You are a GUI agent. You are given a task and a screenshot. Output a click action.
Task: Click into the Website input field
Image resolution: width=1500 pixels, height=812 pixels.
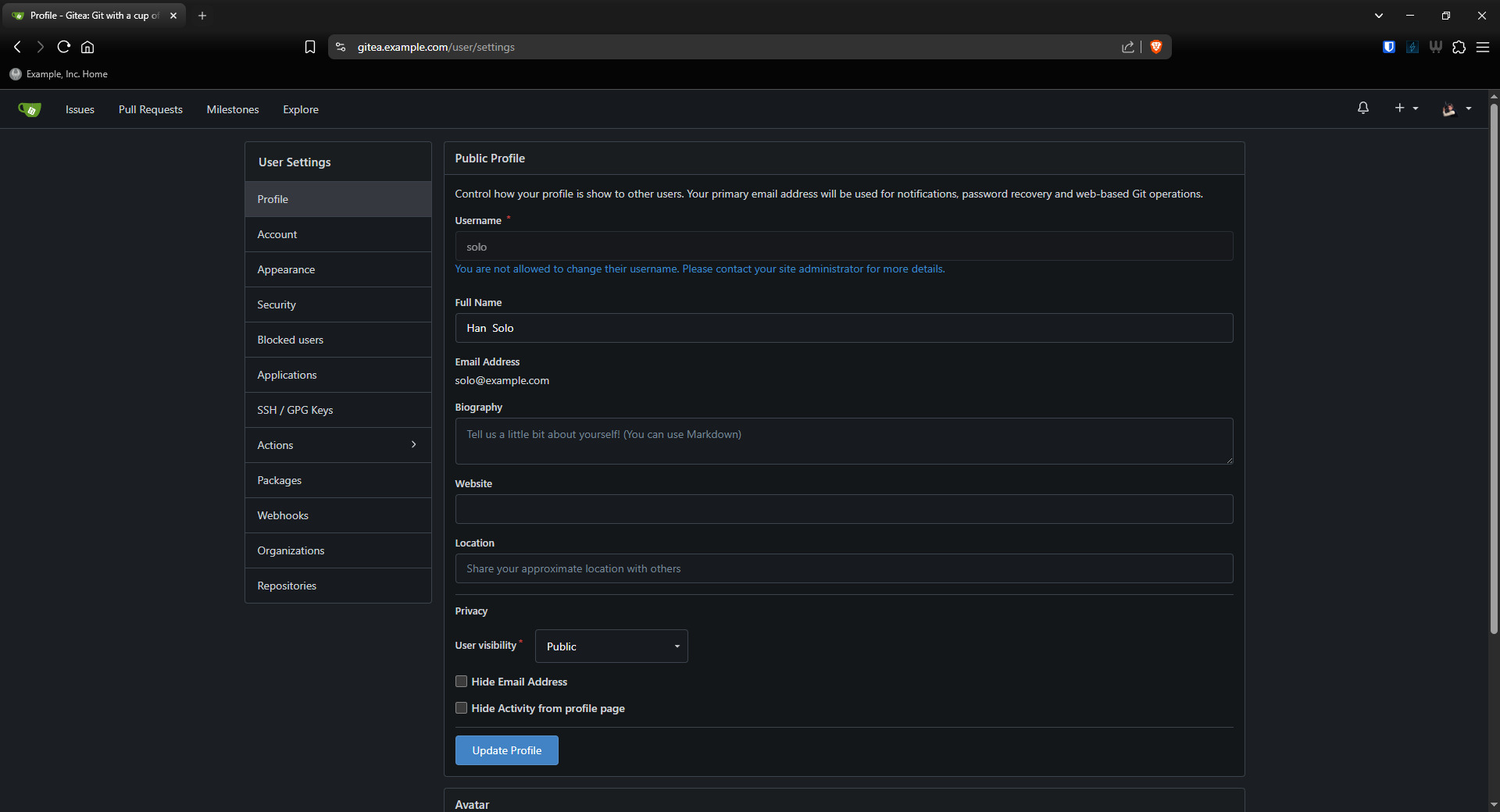[x=844, y=509]
